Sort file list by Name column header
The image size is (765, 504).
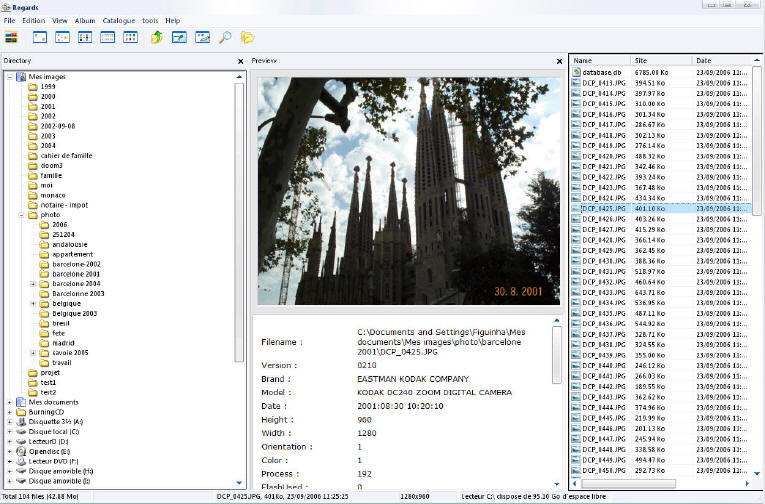(x=600, y=61)
